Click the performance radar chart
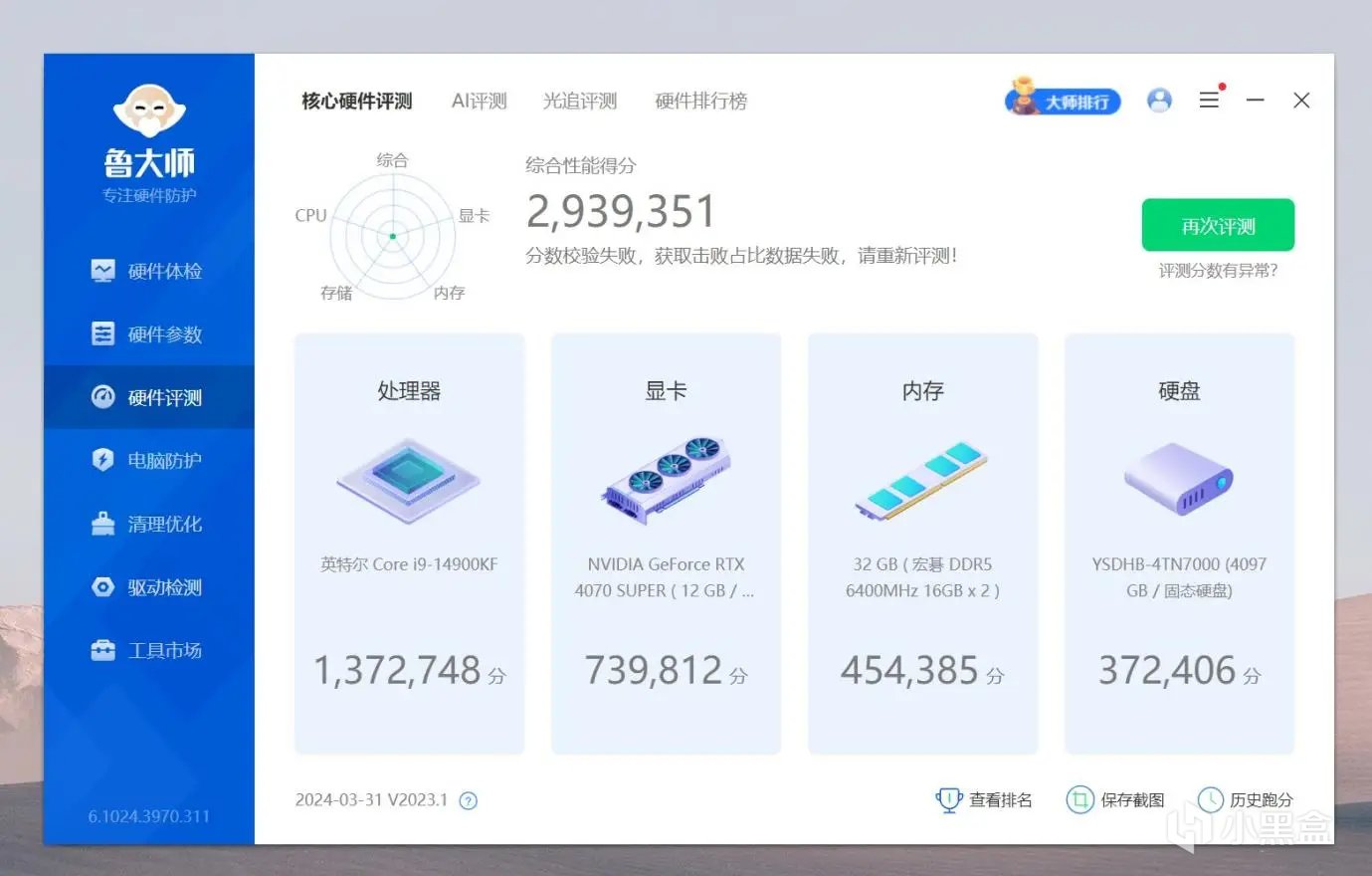This screenshot has width=1372, height=876. 393,236
